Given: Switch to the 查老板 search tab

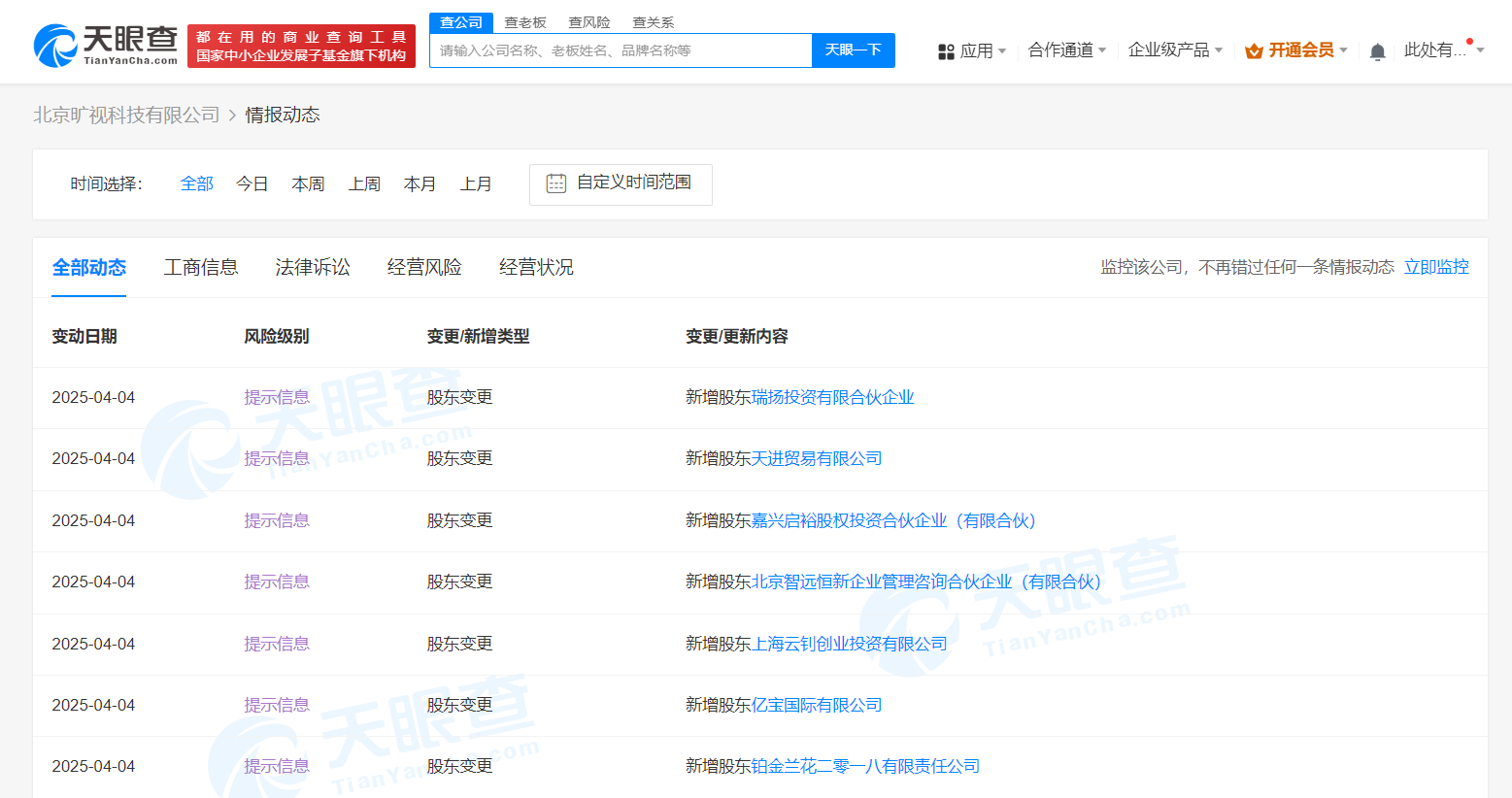Looking at the screenshot, I should coord(525,21).
